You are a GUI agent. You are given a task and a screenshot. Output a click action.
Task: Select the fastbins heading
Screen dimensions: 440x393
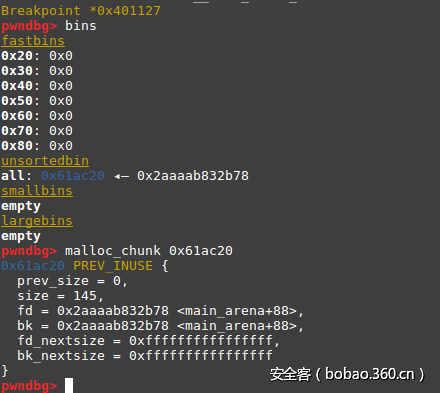click(x=33, y=41)
